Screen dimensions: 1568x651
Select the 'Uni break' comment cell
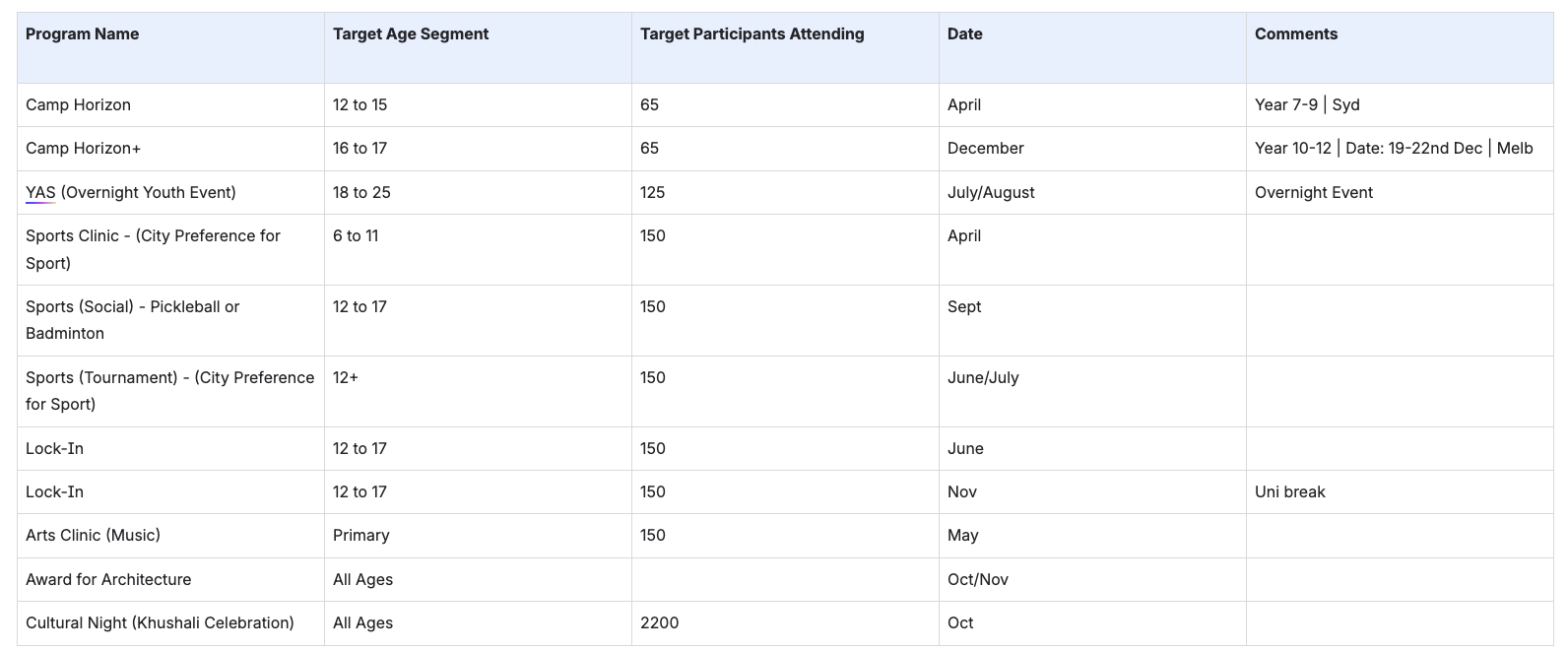pyautogui.click(x=1289, y=492)
